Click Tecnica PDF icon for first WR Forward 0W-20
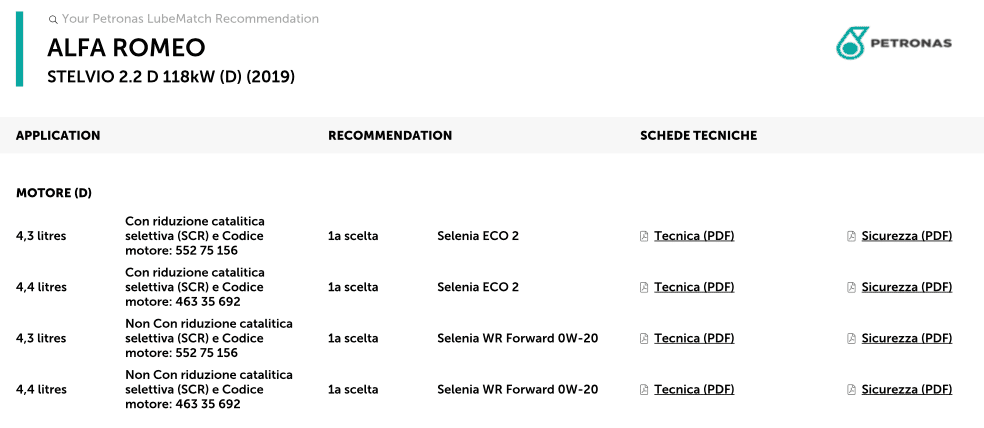Image resolution: width=984 pixels, height=428 pixels. tap(644, 338)
